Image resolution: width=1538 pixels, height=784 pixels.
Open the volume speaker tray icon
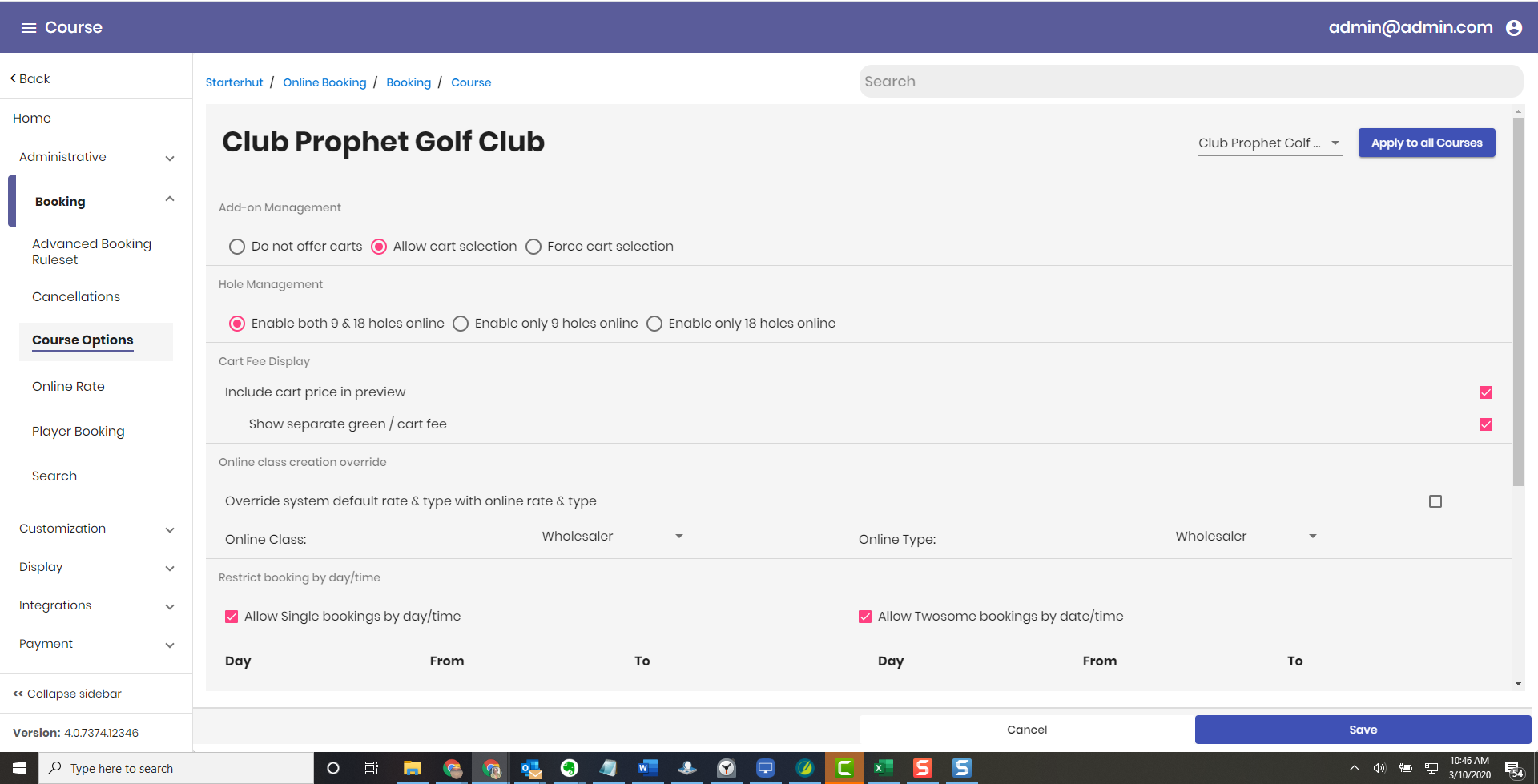click(1379, 769)
